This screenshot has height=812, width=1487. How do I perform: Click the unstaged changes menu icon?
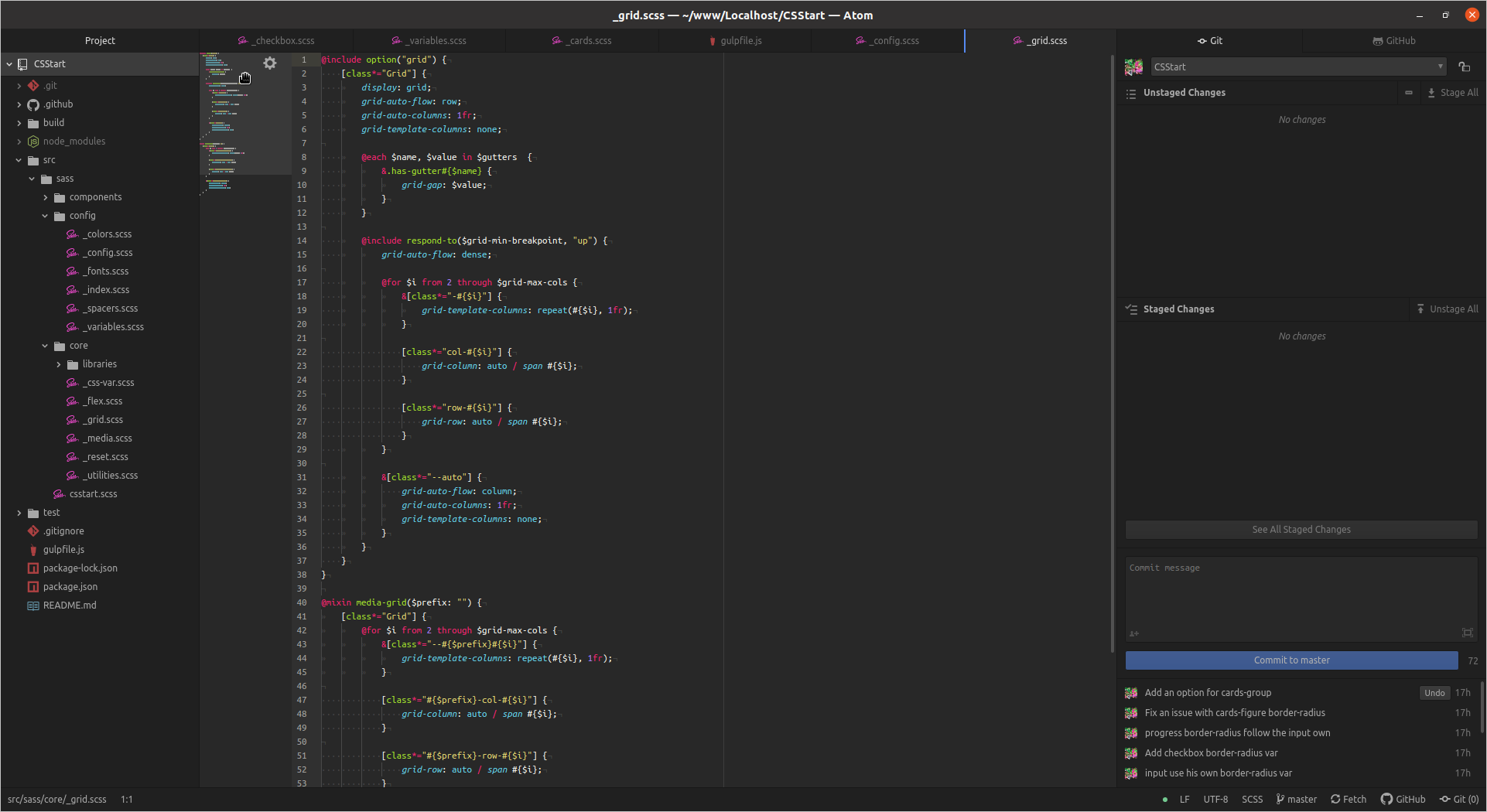point(1409,93)
